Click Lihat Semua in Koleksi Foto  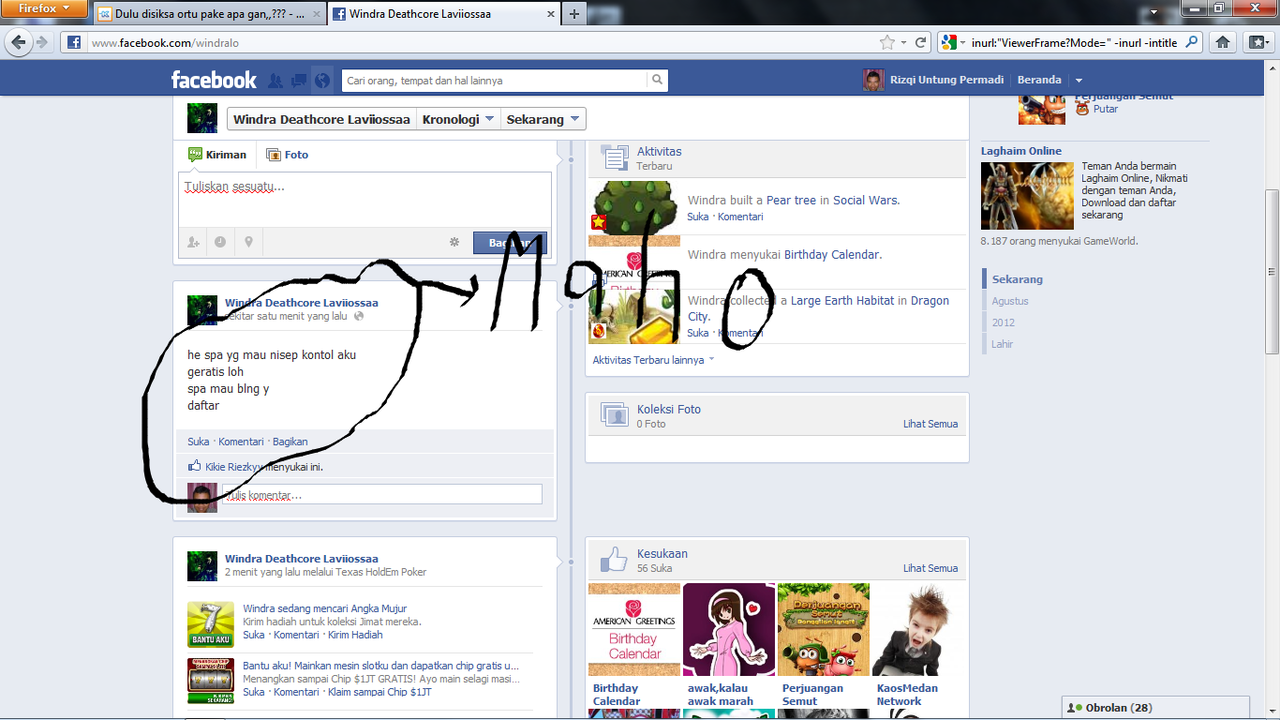pos(930,424)
